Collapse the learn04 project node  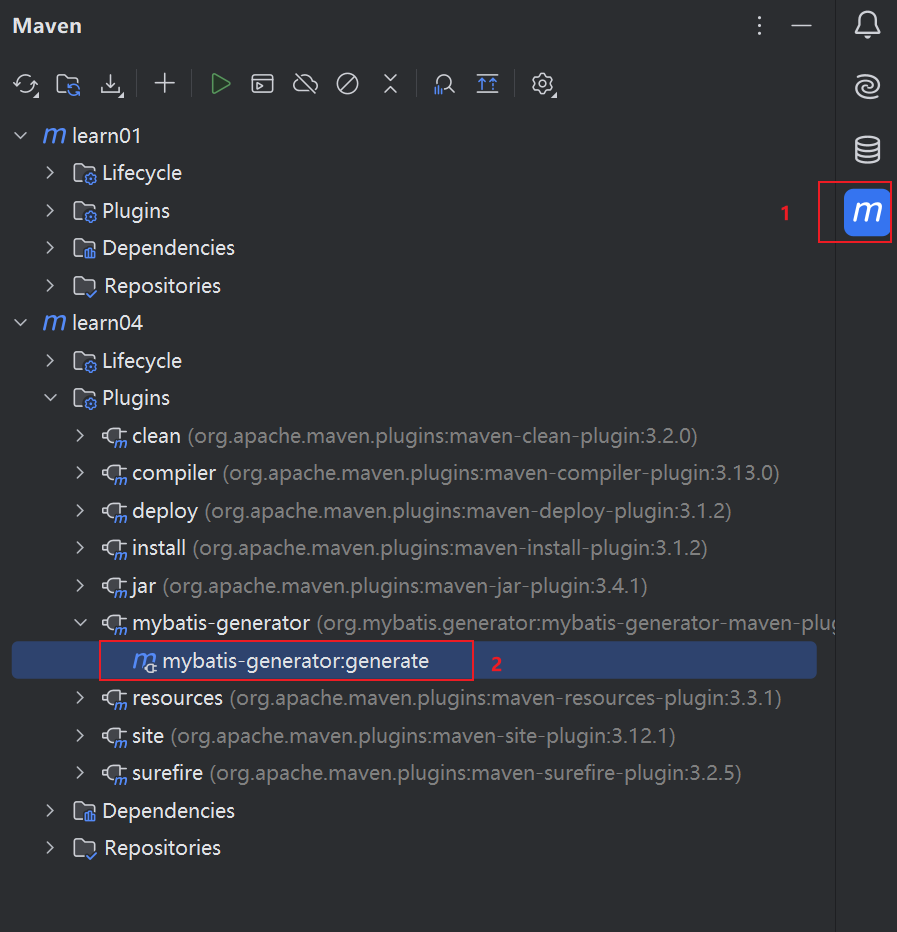click(x=21, y=323)
